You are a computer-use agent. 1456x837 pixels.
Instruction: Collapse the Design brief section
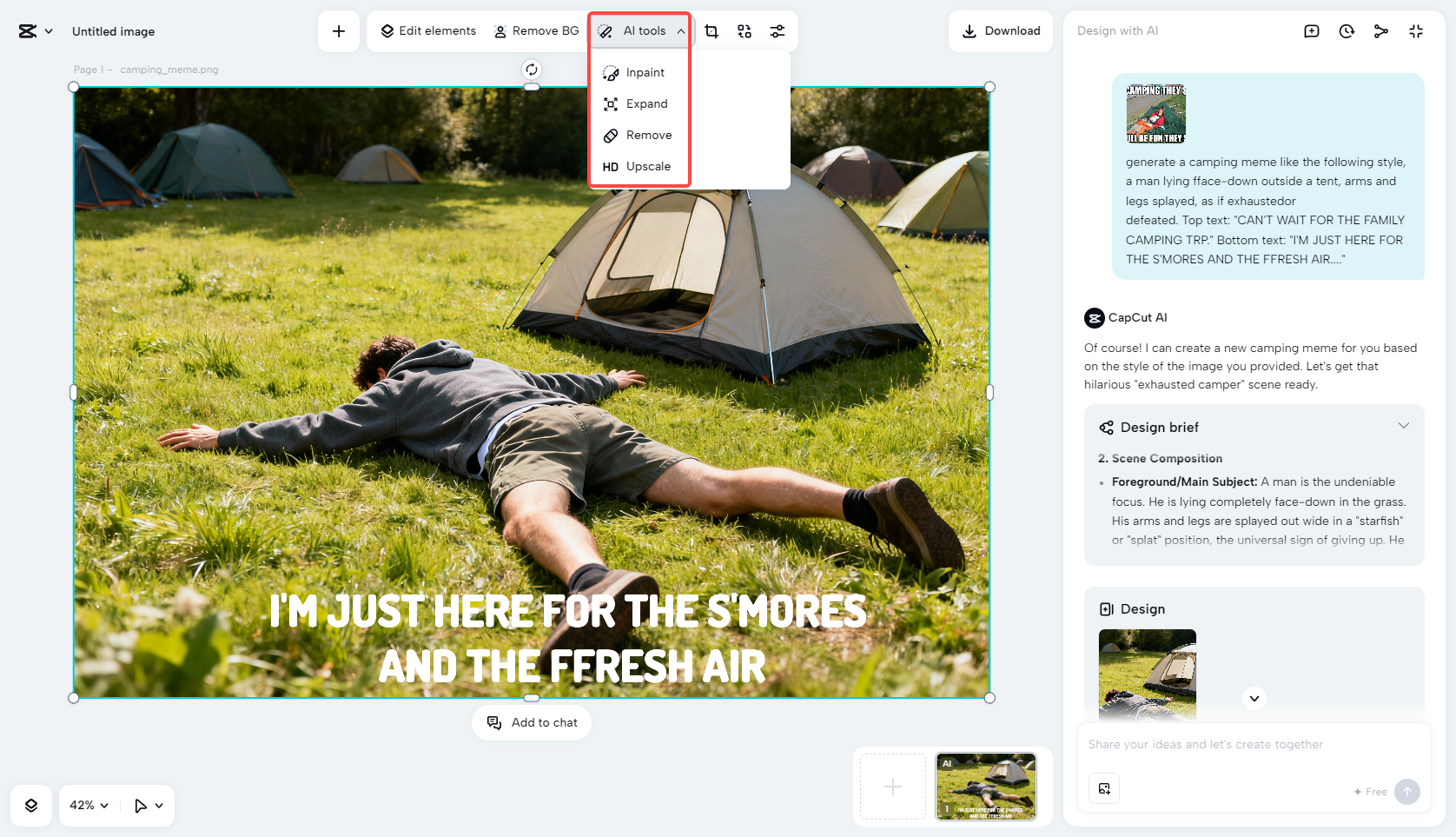[1405, 426]
